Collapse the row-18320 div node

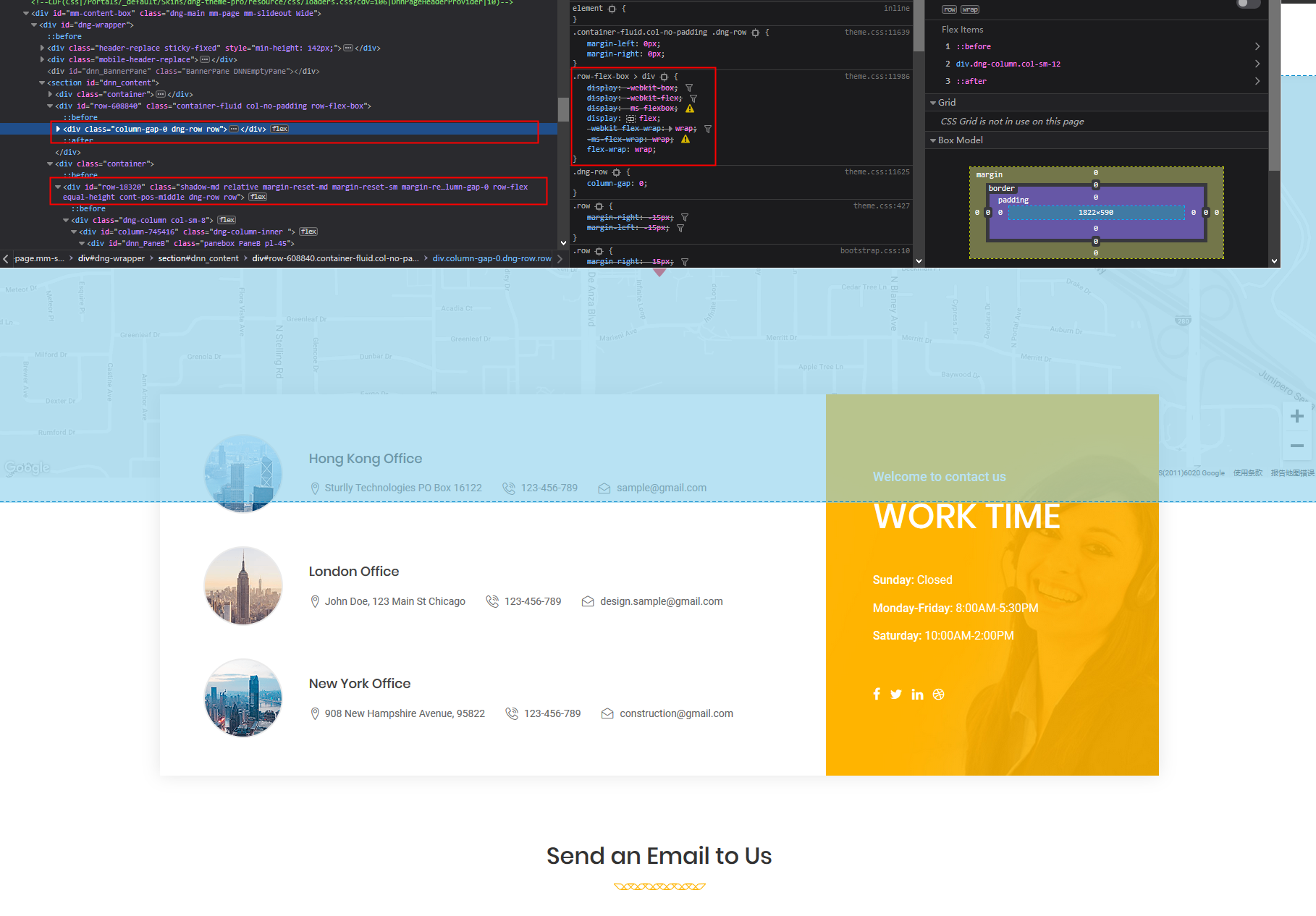point(58,187)
